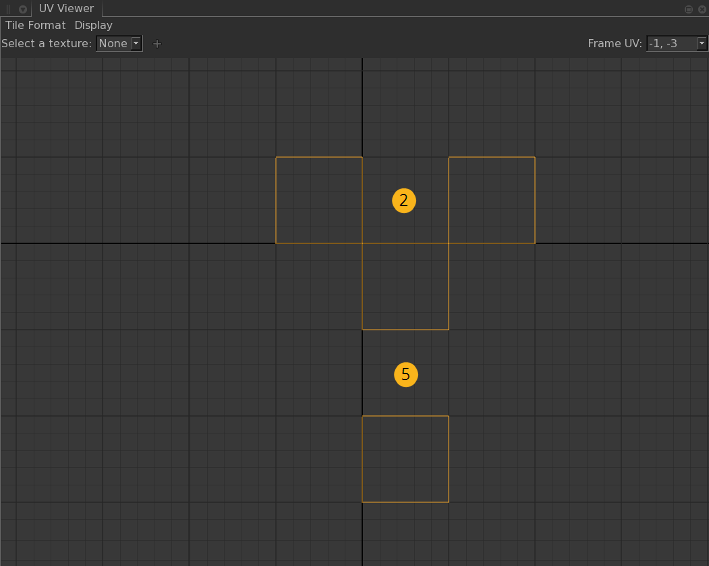The width and height of the screenshot is (709, 566).
Task: Select the bottom orange UV tile
Action: (x=405, y=459)
